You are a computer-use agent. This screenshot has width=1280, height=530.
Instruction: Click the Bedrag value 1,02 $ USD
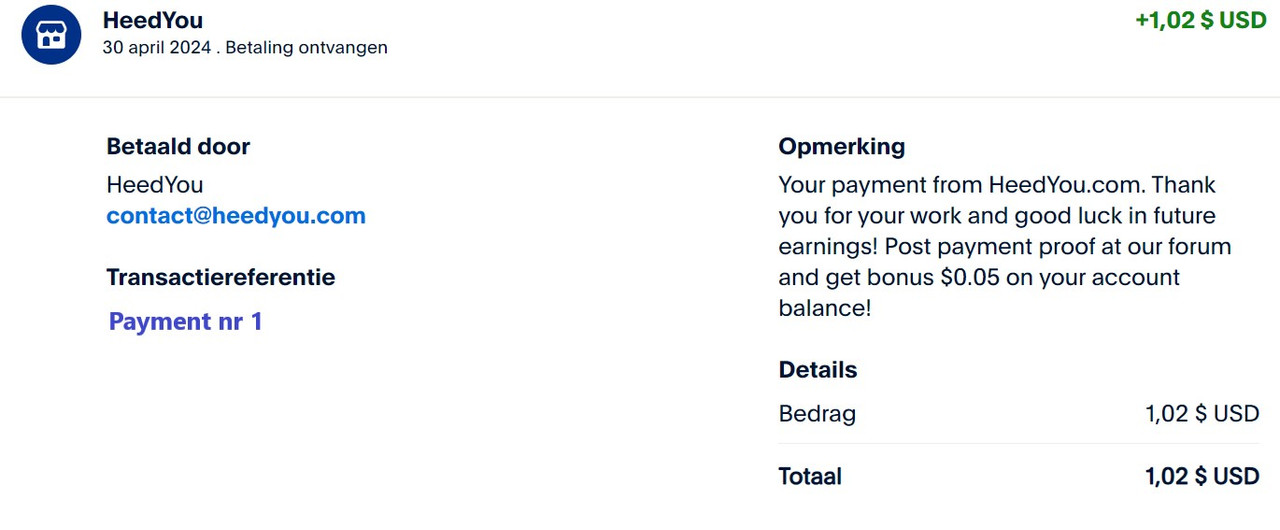[1202, 414]
